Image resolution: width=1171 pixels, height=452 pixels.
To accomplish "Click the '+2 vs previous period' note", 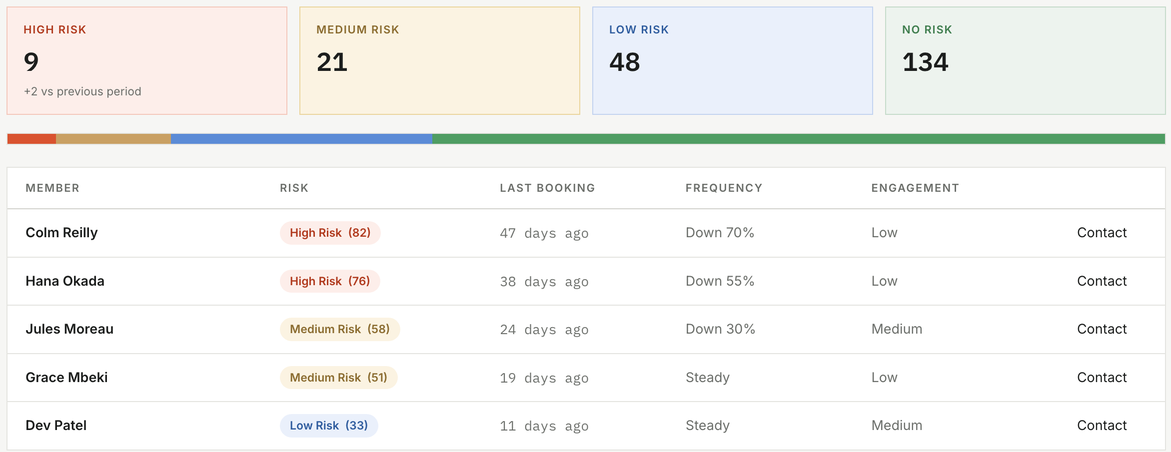I will click(x=82, y=92).
